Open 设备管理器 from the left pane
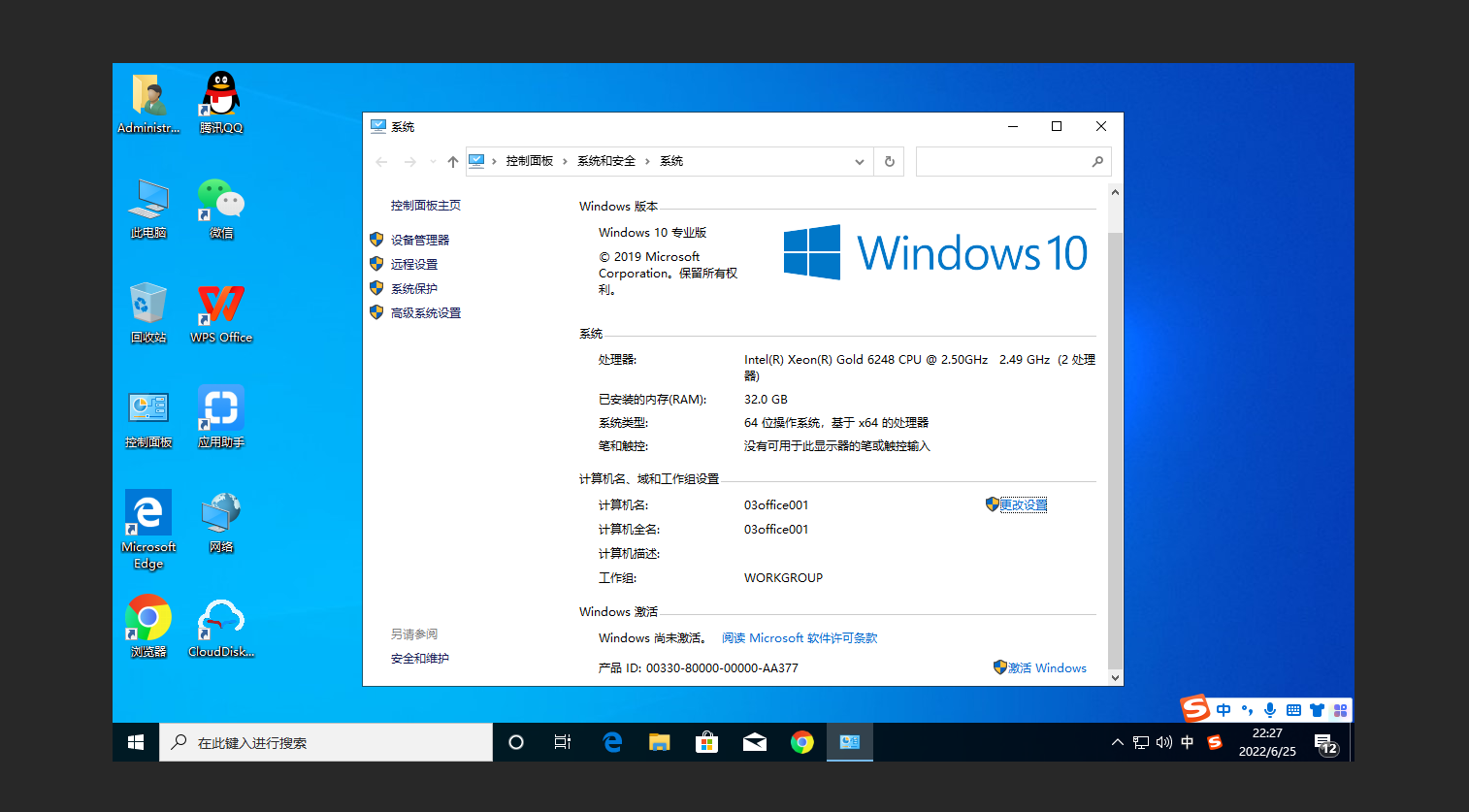 [420, 240]
